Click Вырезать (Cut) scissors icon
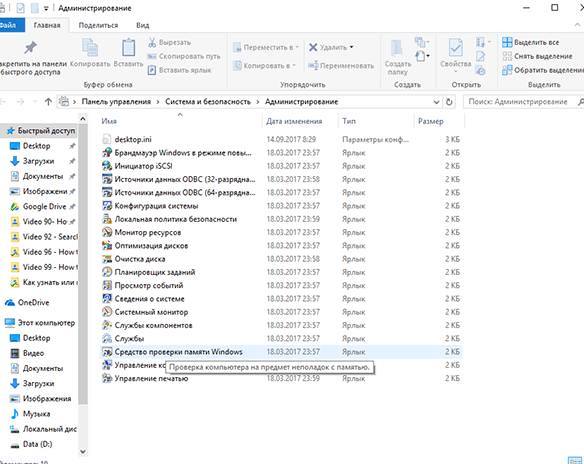The width and height of the screenshot is (584, 464). pyautogui.click(x=152, y=42)
